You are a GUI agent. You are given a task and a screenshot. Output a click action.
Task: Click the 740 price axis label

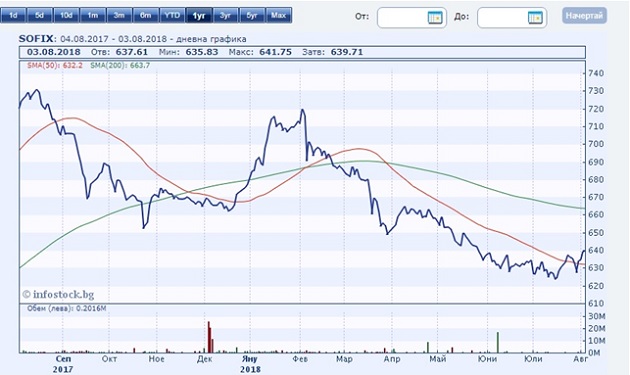coord(596,73)
